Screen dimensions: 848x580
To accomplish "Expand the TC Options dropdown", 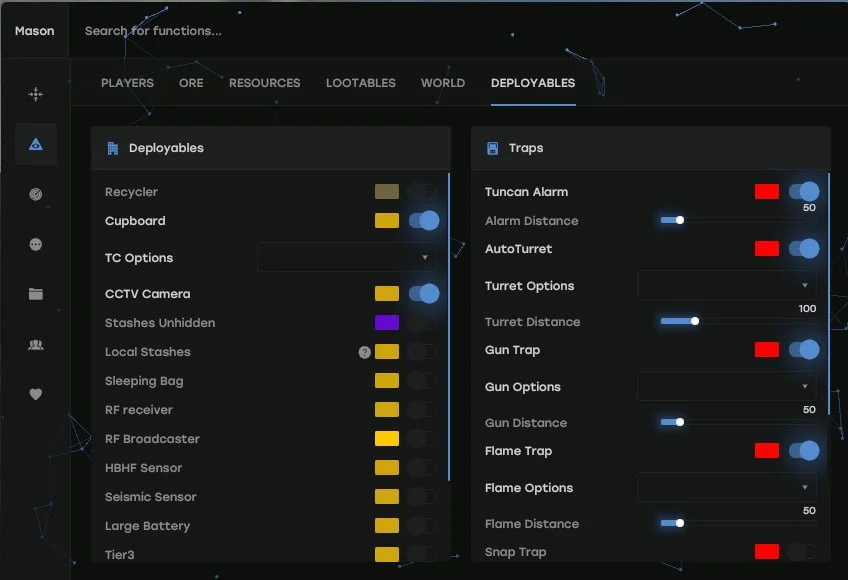I will pos(347,258).
